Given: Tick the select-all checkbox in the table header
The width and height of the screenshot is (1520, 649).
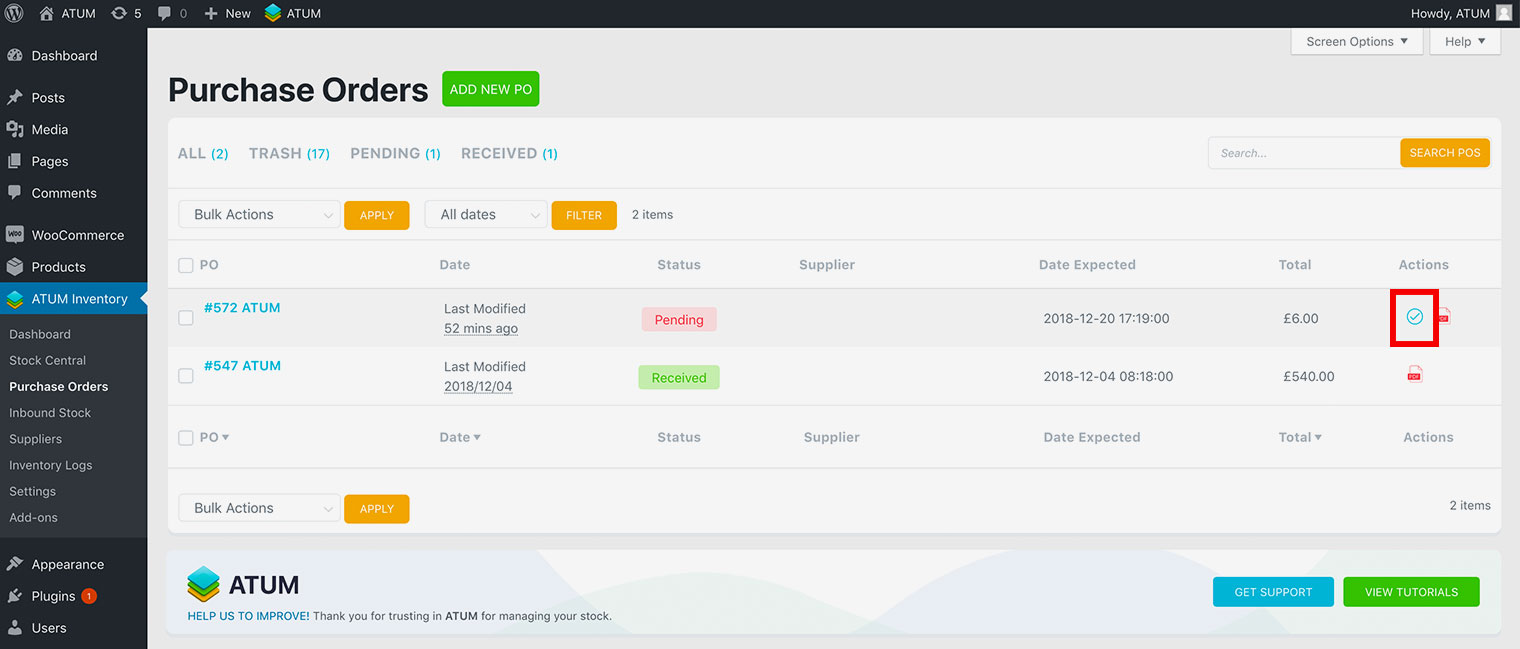Looking at the screenshot, I should tap(186, 266).
